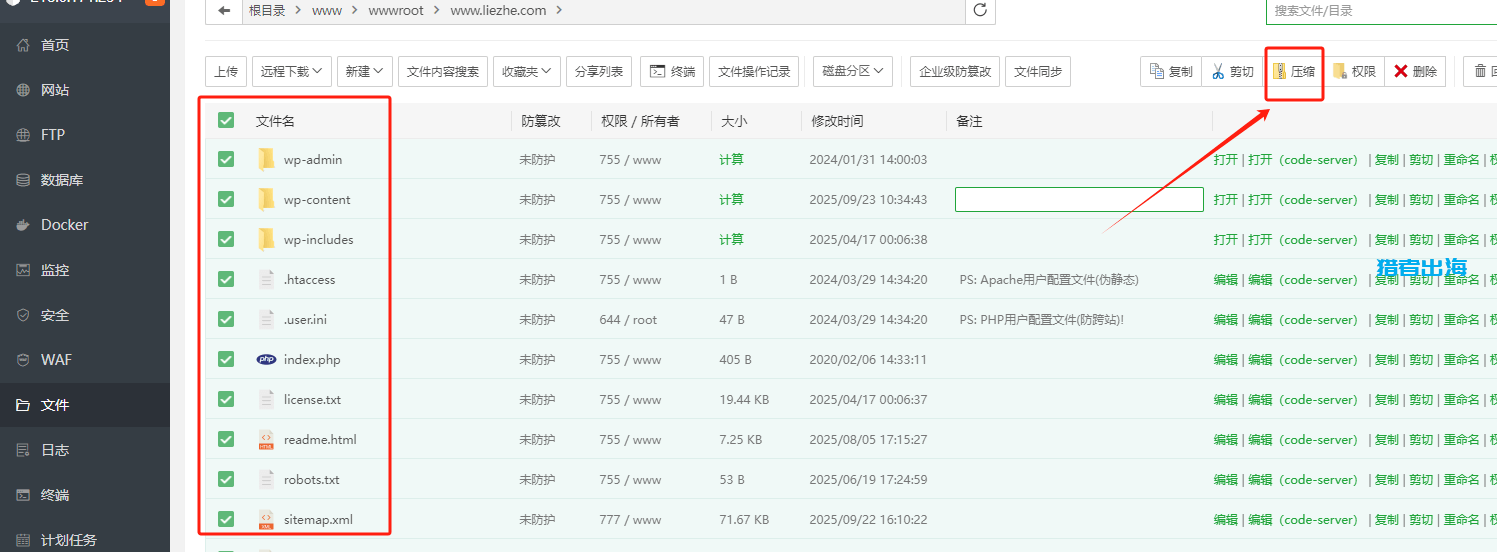Click the 备注 input box in wp-content row
The width and height of the screenshot is (1497, 552).
click(1079, 199)
